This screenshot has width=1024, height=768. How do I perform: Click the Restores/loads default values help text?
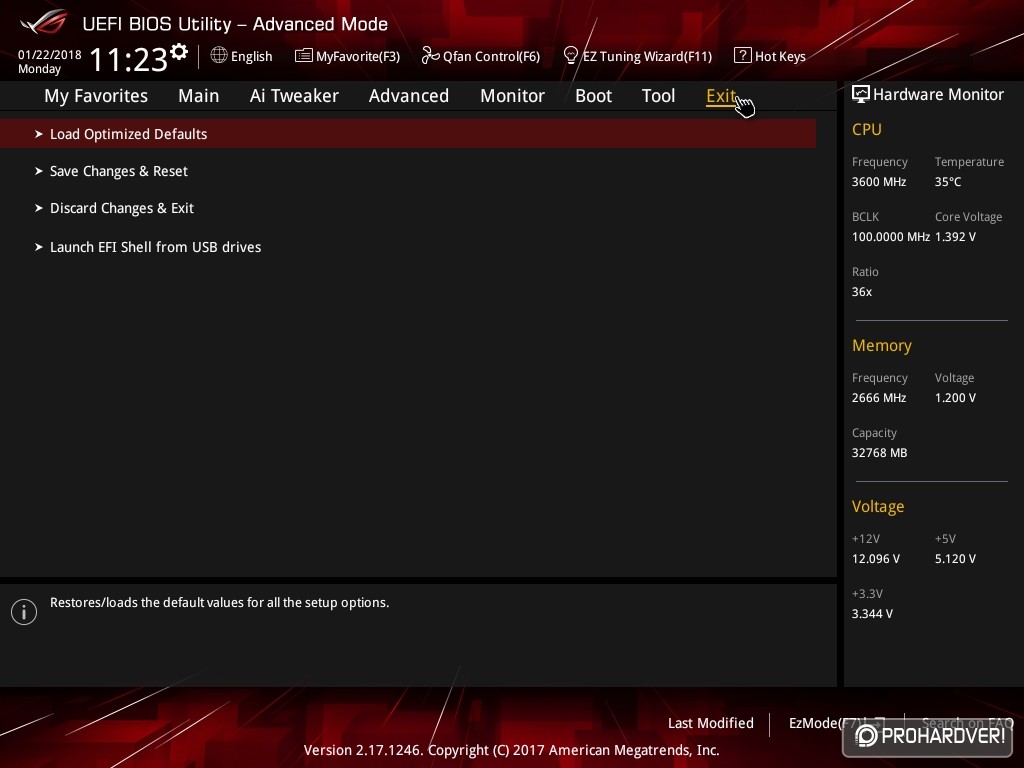(219, 603)
